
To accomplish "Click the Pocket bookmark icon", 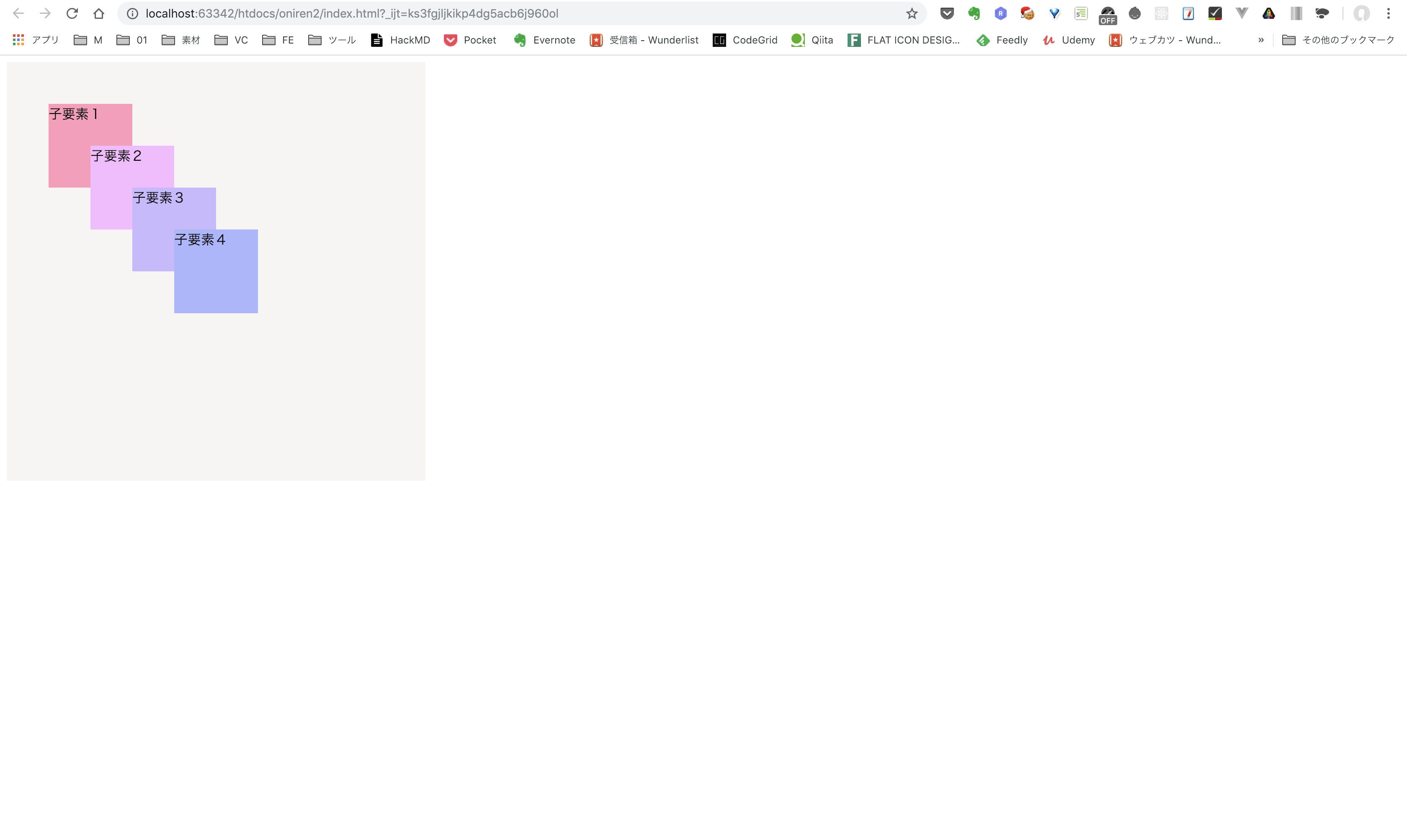I will click(x=449, y=40).
